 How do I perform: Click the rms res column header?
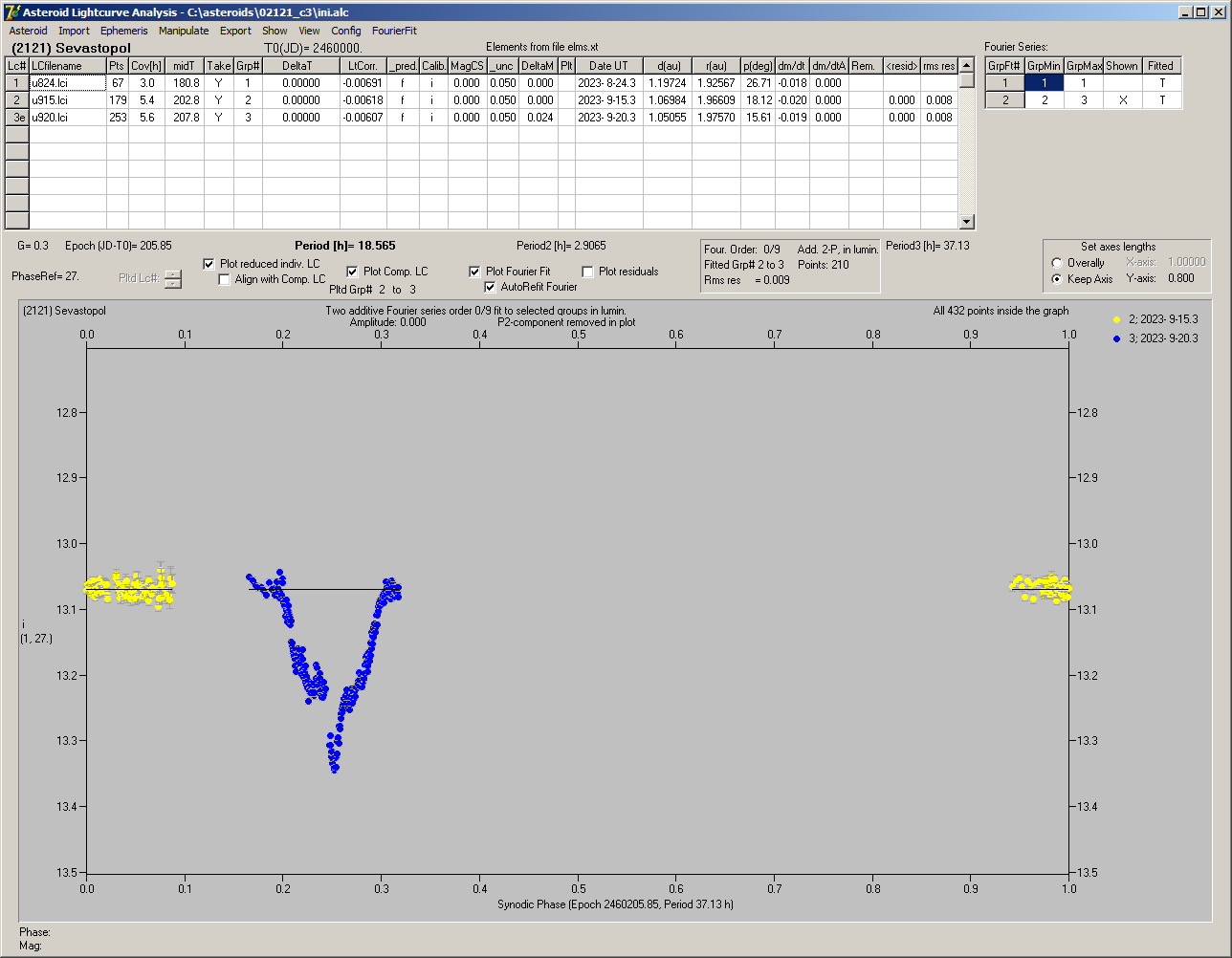[x=939, y=66]
